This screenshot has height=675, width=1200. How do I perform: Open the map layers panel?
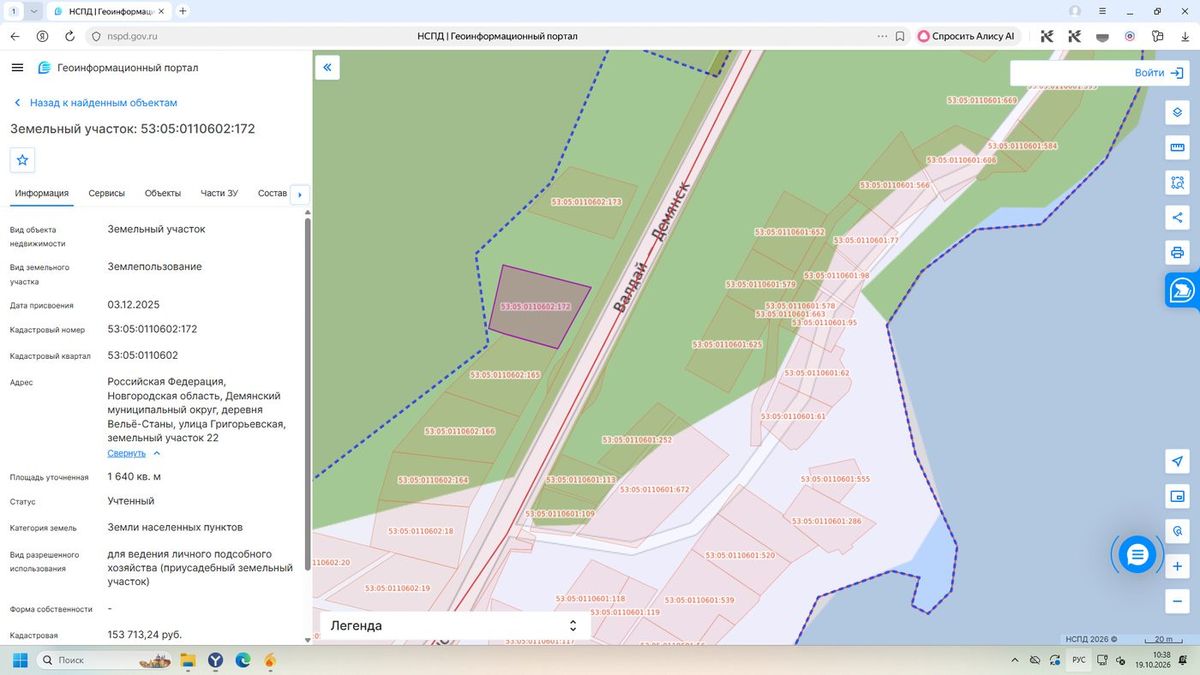pyautogui.click(x=1177, y=111)
